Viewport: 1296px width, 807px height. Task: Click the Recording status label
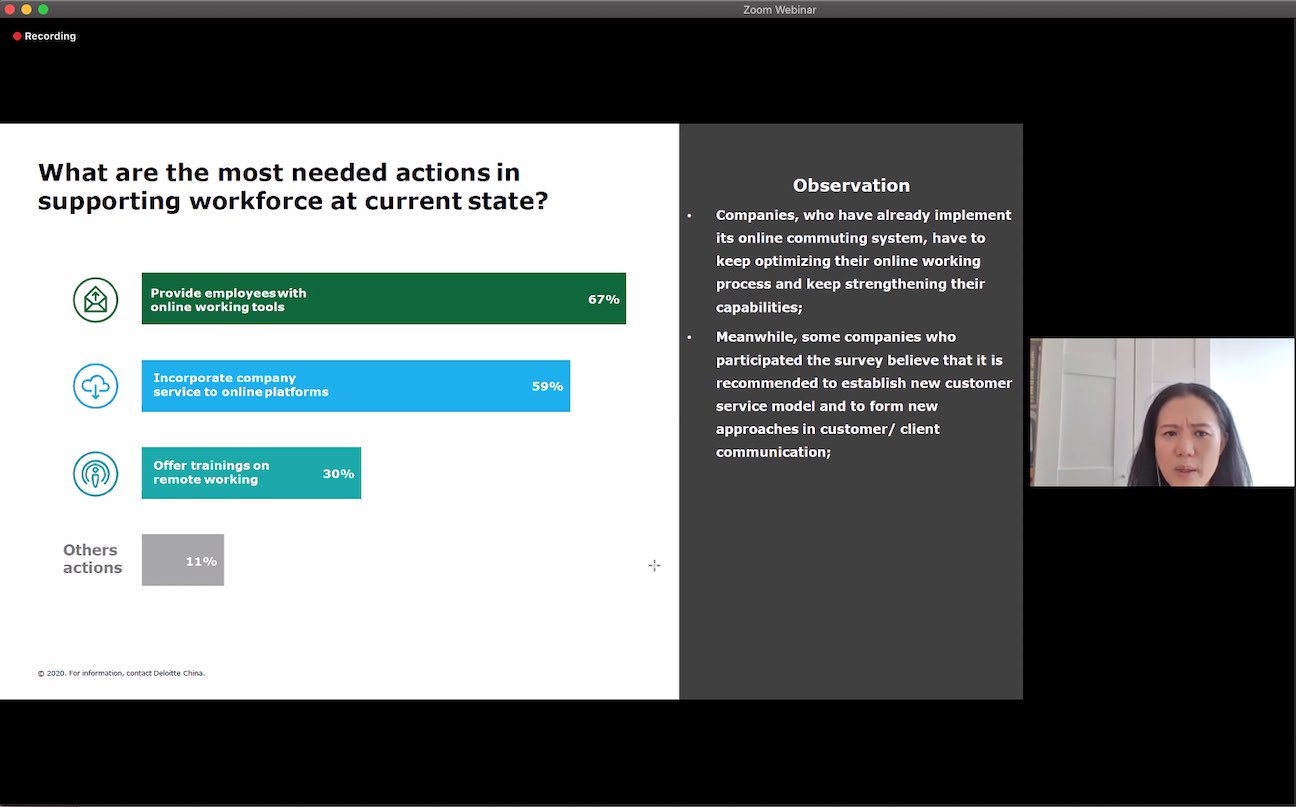point(50,36)
